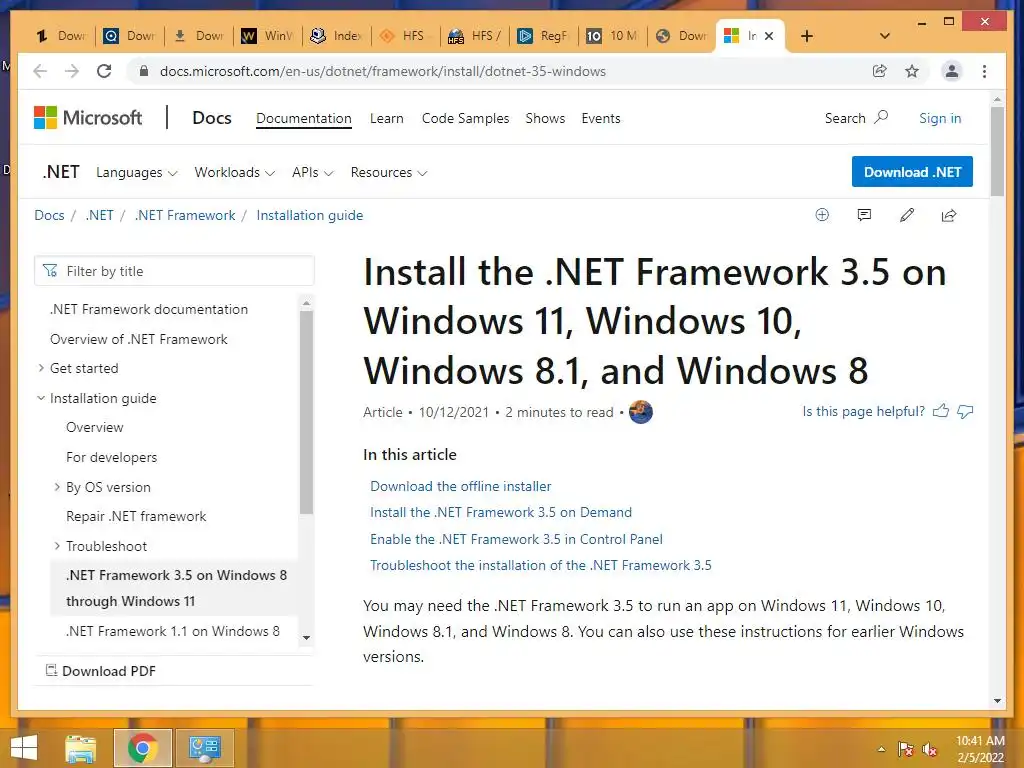Expand the By OS version node

click(57, 487)
